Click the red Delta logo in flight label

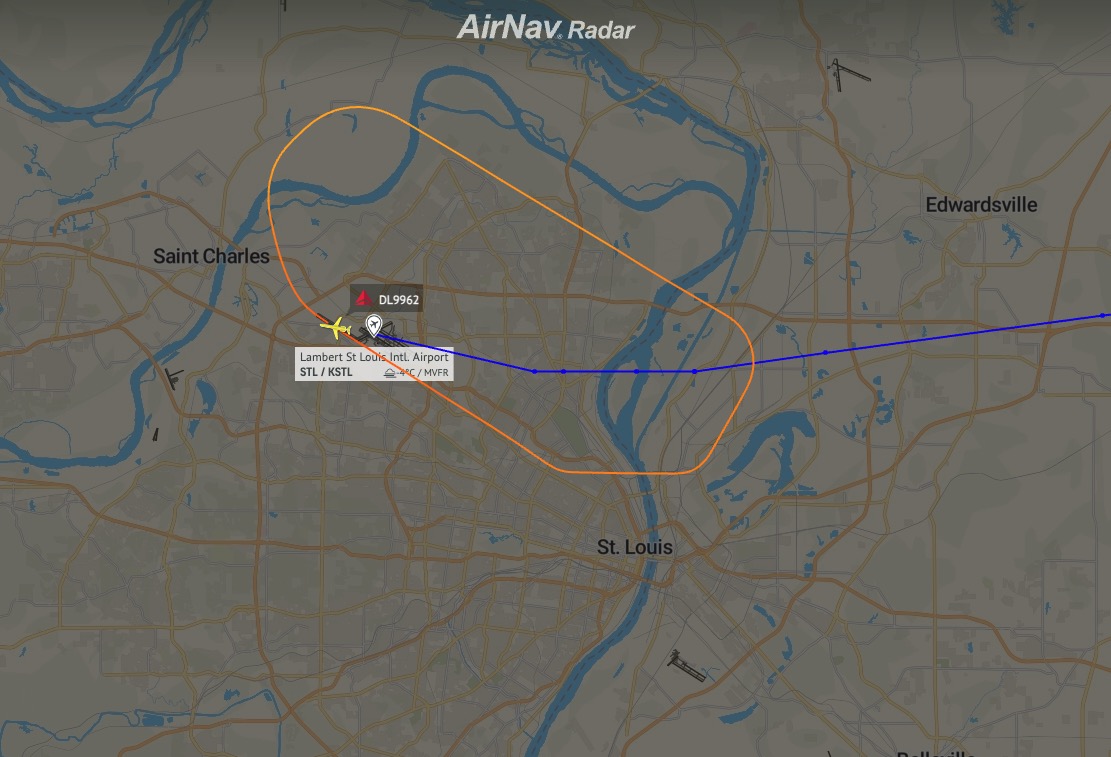pos(364,299)
